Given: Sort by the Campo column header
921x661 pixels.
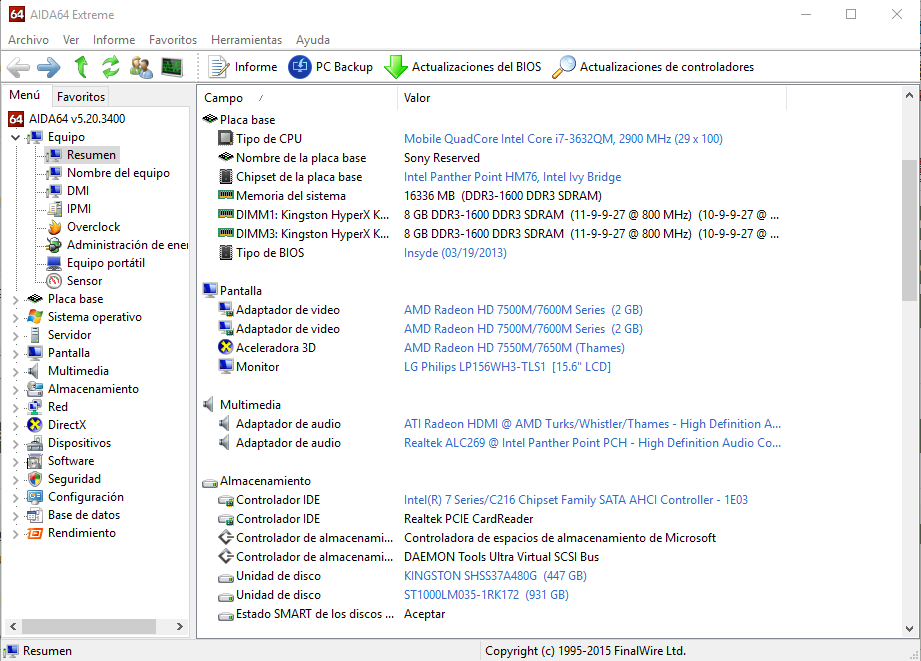Looking at the screenshot, I should click(224, 98).
